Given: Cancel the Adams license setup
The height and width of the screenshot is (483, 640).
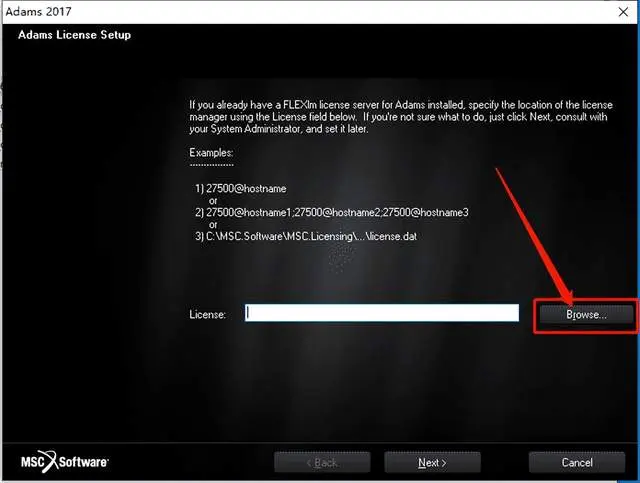Looking at the screenshot, I should pyautogui.click(x=577, y=463).
